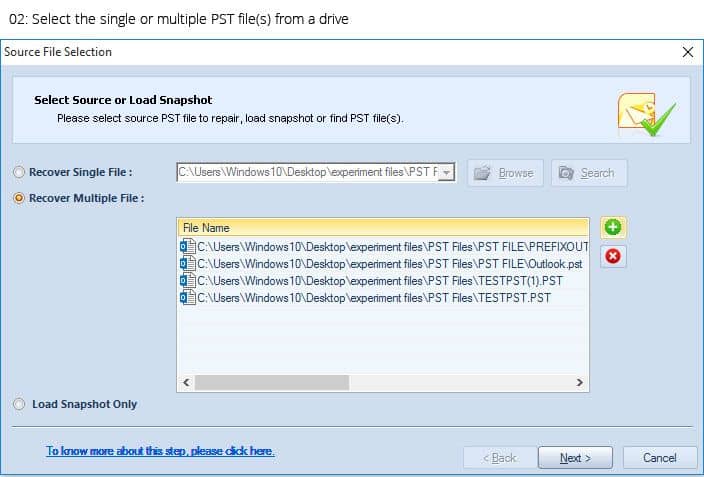704x477 pixels.
Task: Click the PREFIXOUT file's PST icon
Action: (185, 246)
